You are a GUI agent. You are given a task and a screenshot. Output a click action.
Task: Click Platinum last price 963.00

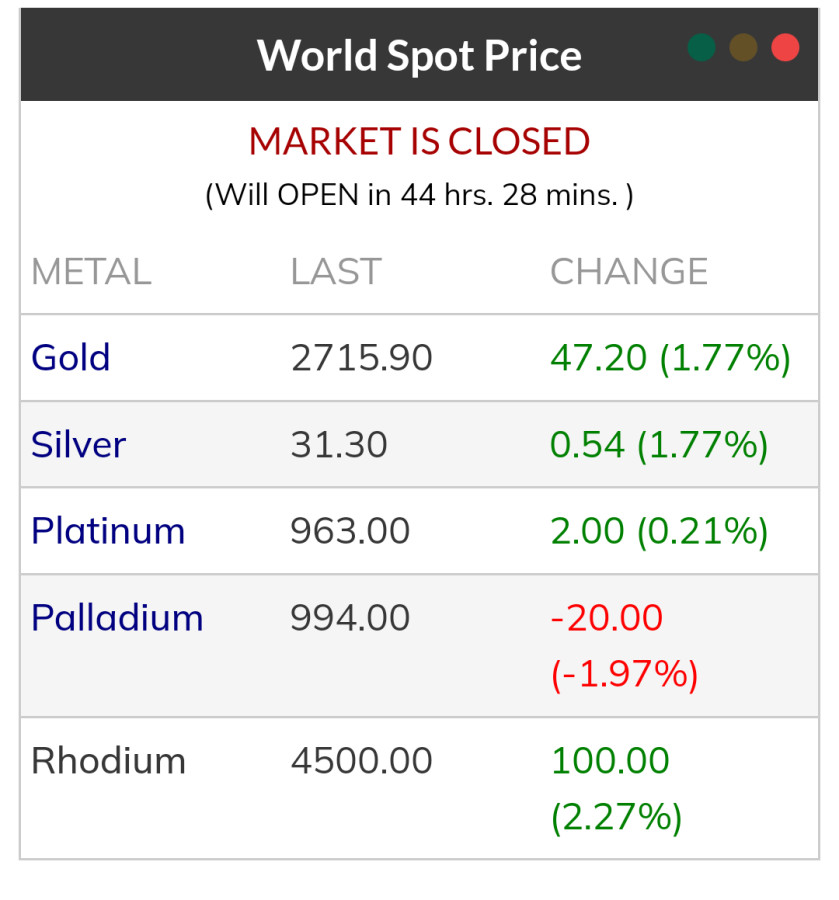(x=350, y=531)
